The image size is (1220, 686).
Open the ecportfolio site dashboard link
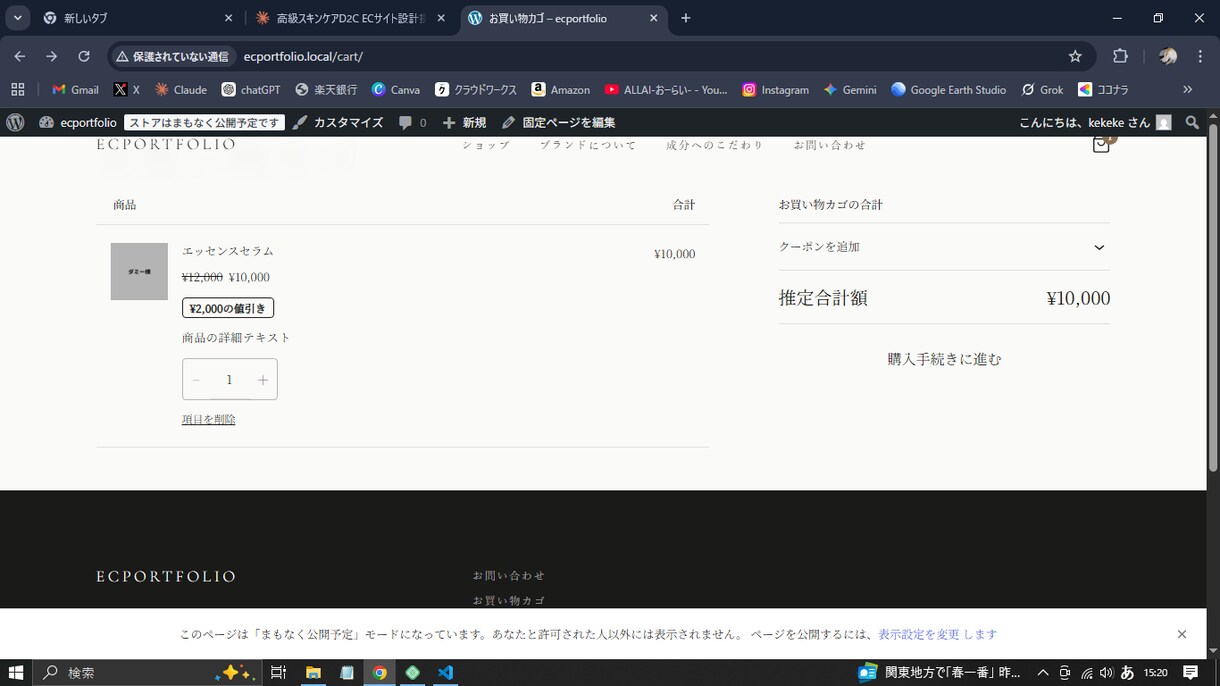click(x=78, y=122)
